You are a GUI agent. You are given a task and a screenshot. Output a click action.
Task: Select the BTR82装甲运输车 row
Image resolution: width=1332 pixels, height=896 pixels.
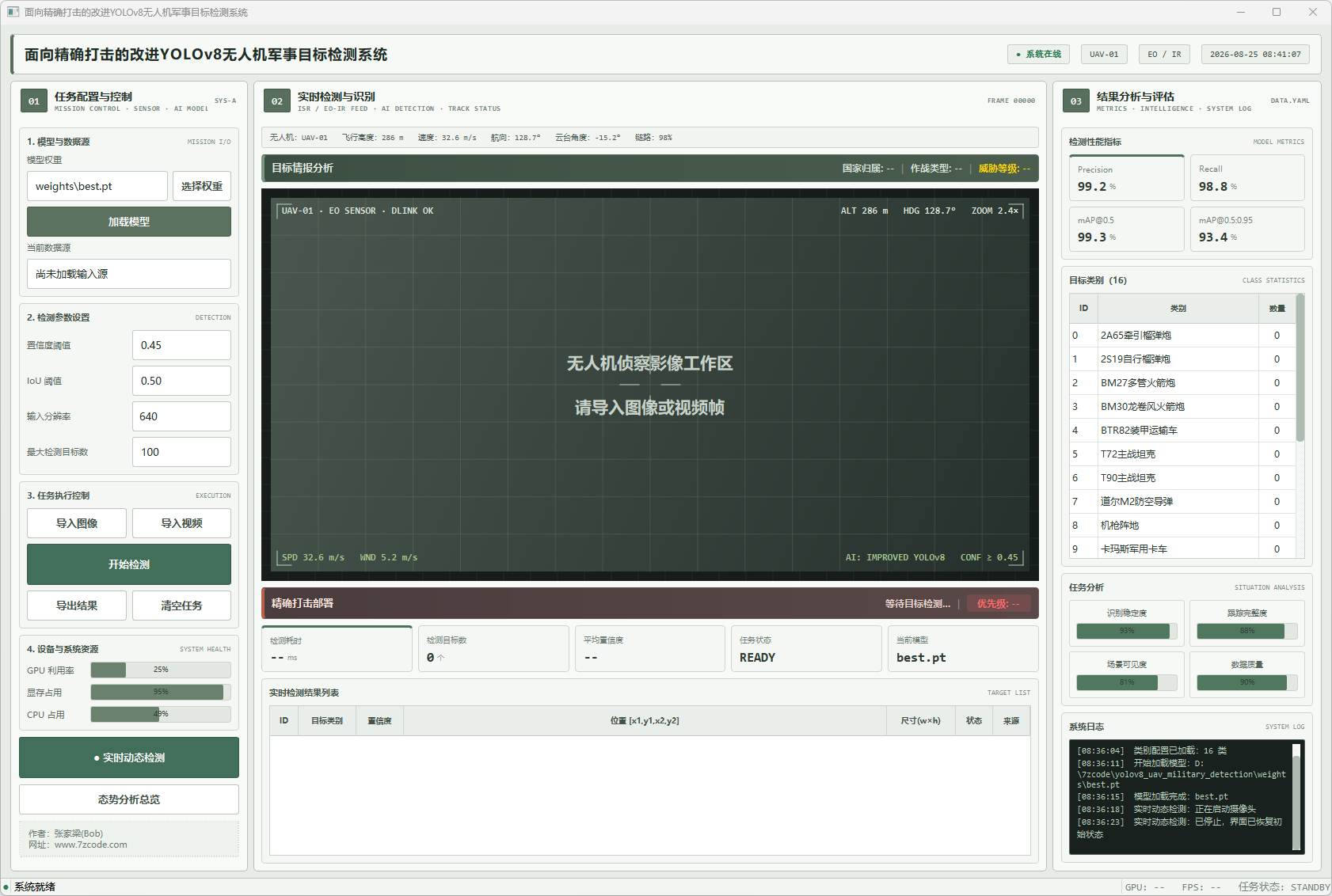coord(1182,431)
